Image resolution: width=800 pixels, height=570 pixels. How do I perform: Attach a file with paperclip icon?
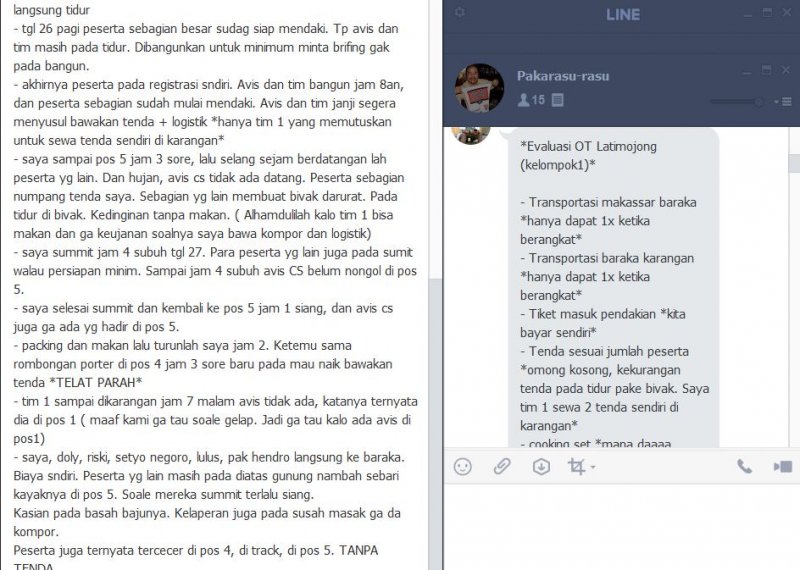tap(502, 466)
